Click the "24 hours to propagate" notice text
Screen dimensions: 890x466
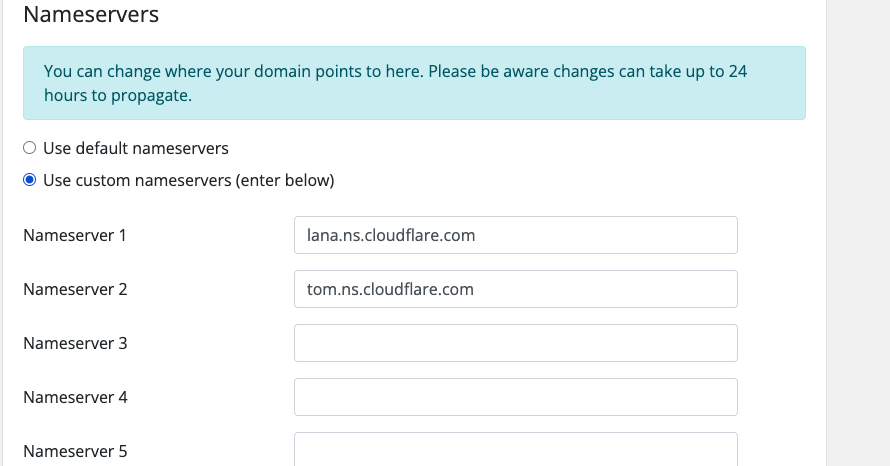(x=117, y=96)
